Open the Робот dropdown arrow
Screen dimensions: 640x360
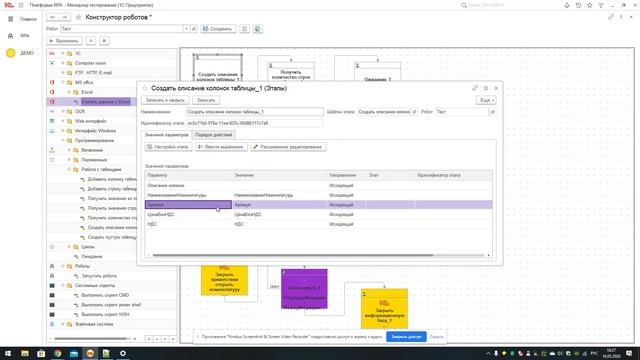click(186, 29)
